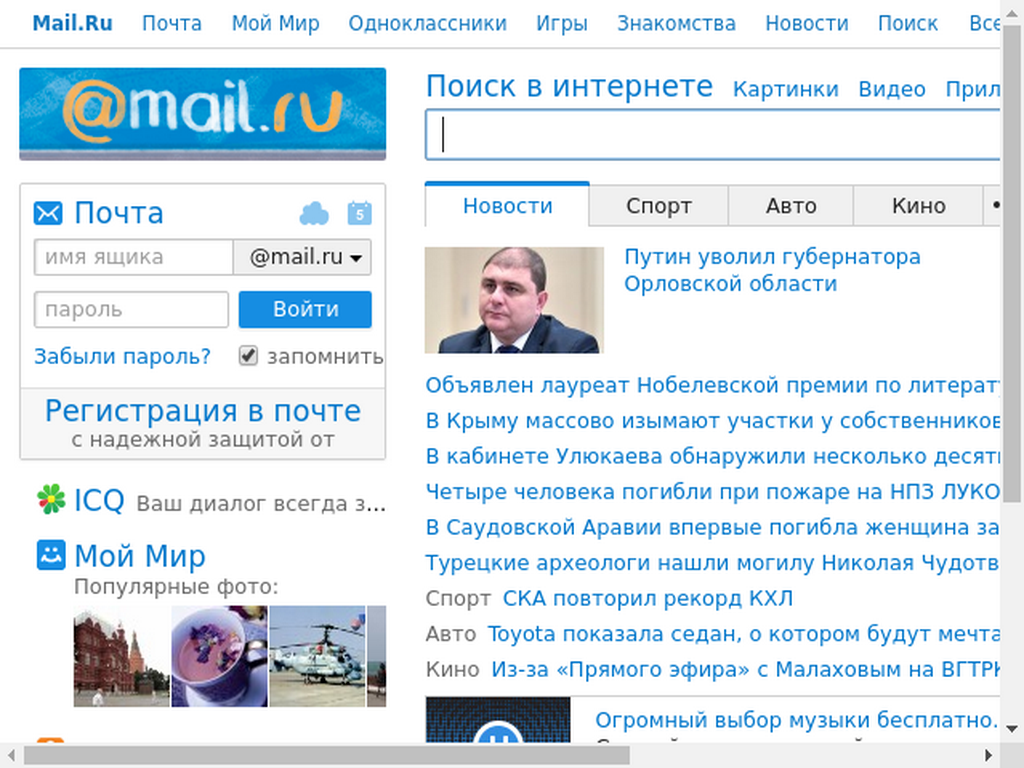Click the horizontal scrollbar thumb
This screenshot has height=768, width=1024.
(x=327, y=756)
